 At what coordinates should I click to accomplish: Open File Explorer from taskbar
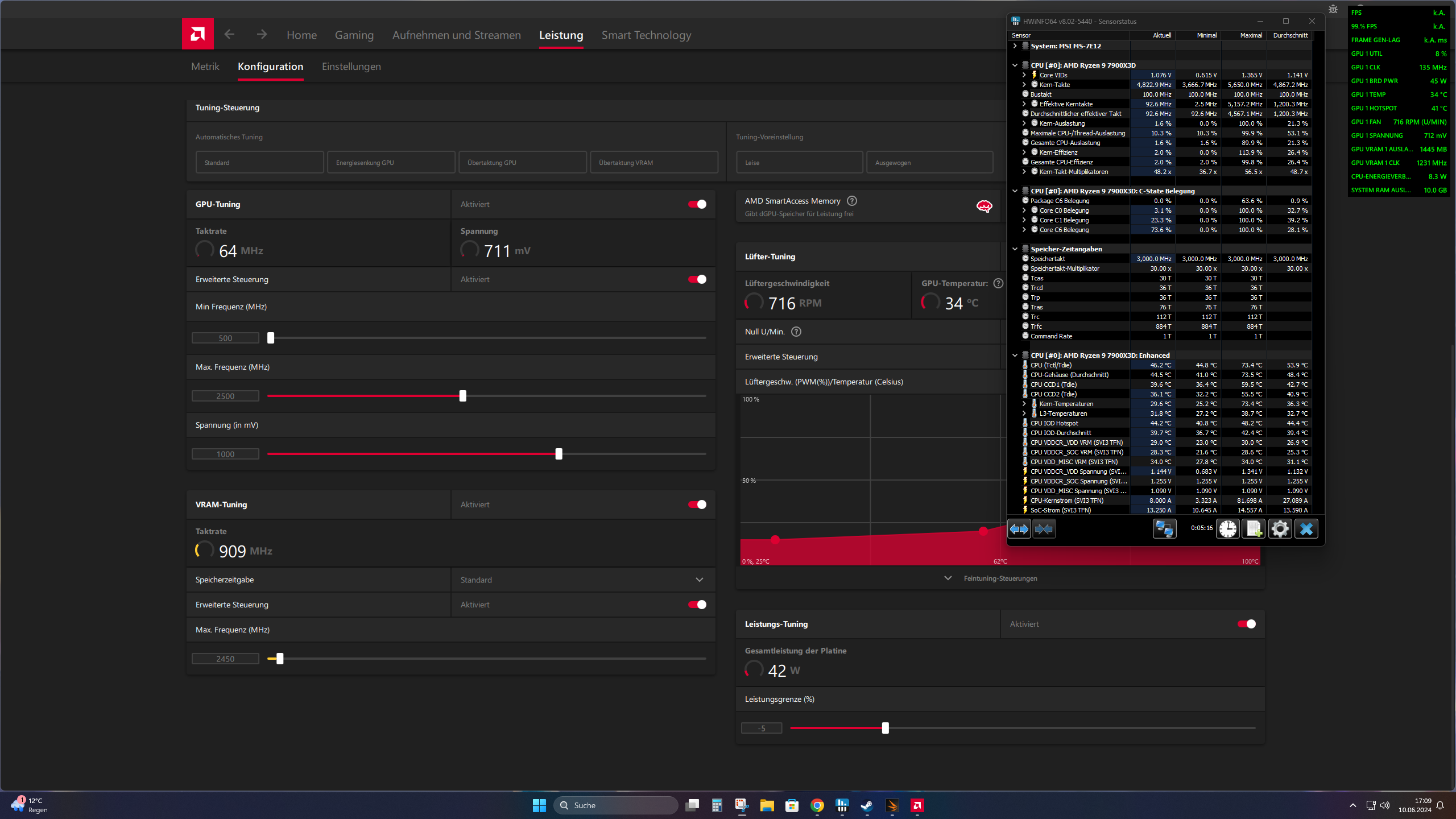[767, 805]
